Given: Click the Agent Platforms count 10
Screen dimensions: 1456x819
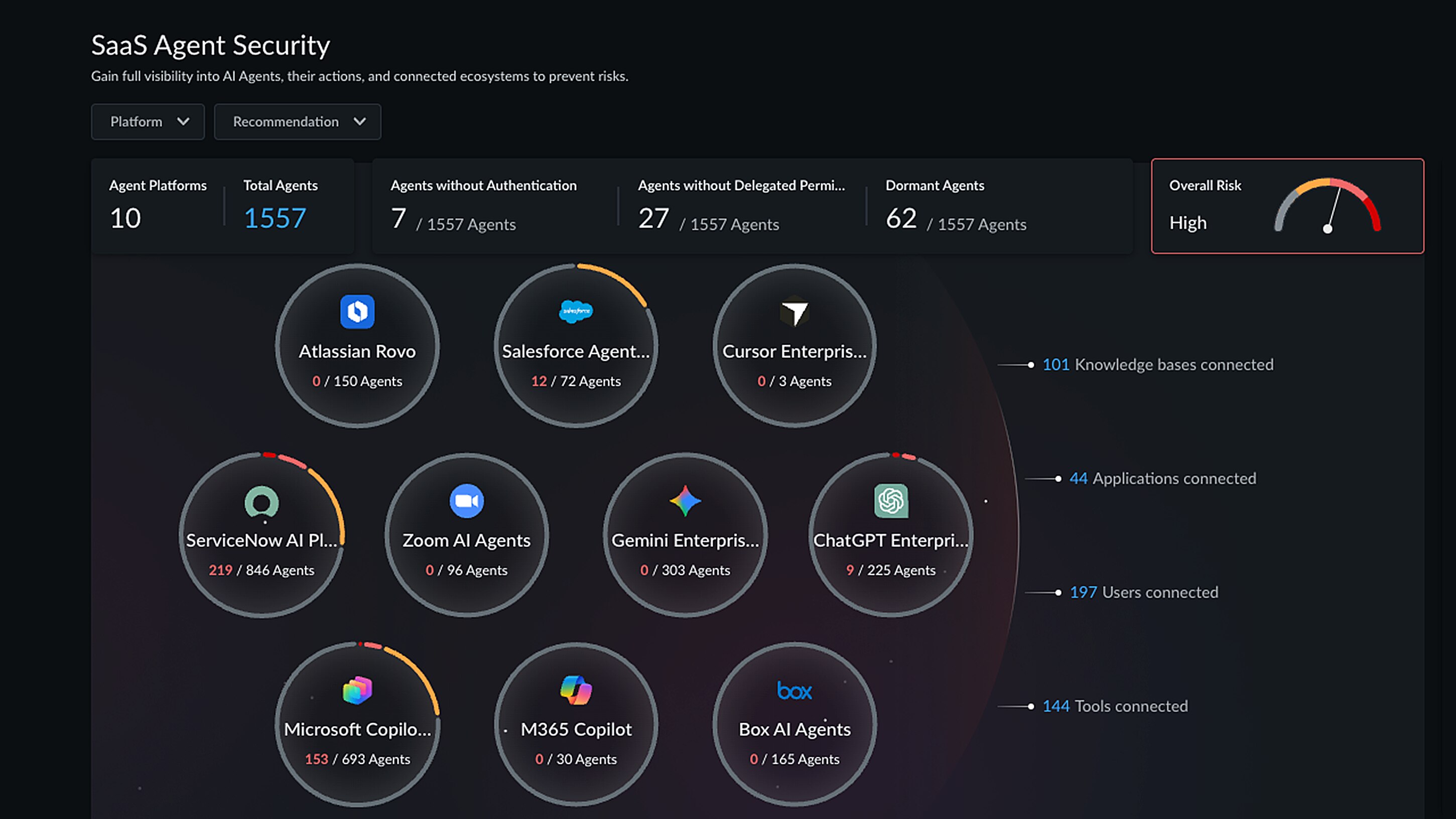Looking at the screenshot, I should click(125, 218).
